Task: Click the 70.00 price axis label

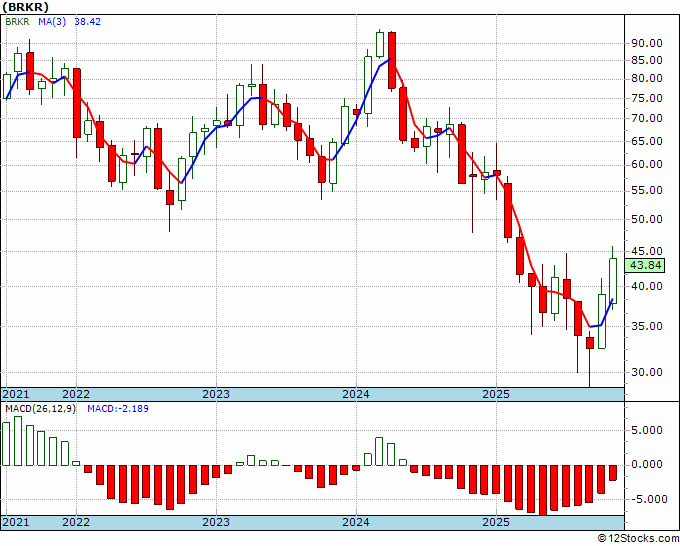Action: point(647,118)
